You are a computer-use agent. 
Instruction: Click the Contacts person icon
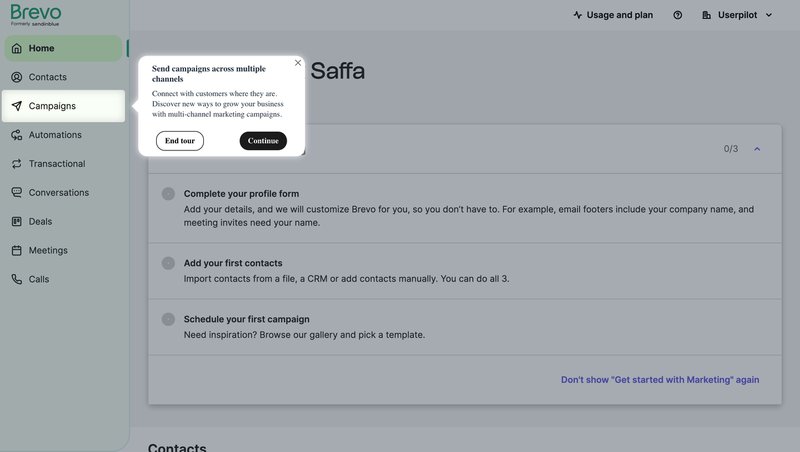[17, 77]
